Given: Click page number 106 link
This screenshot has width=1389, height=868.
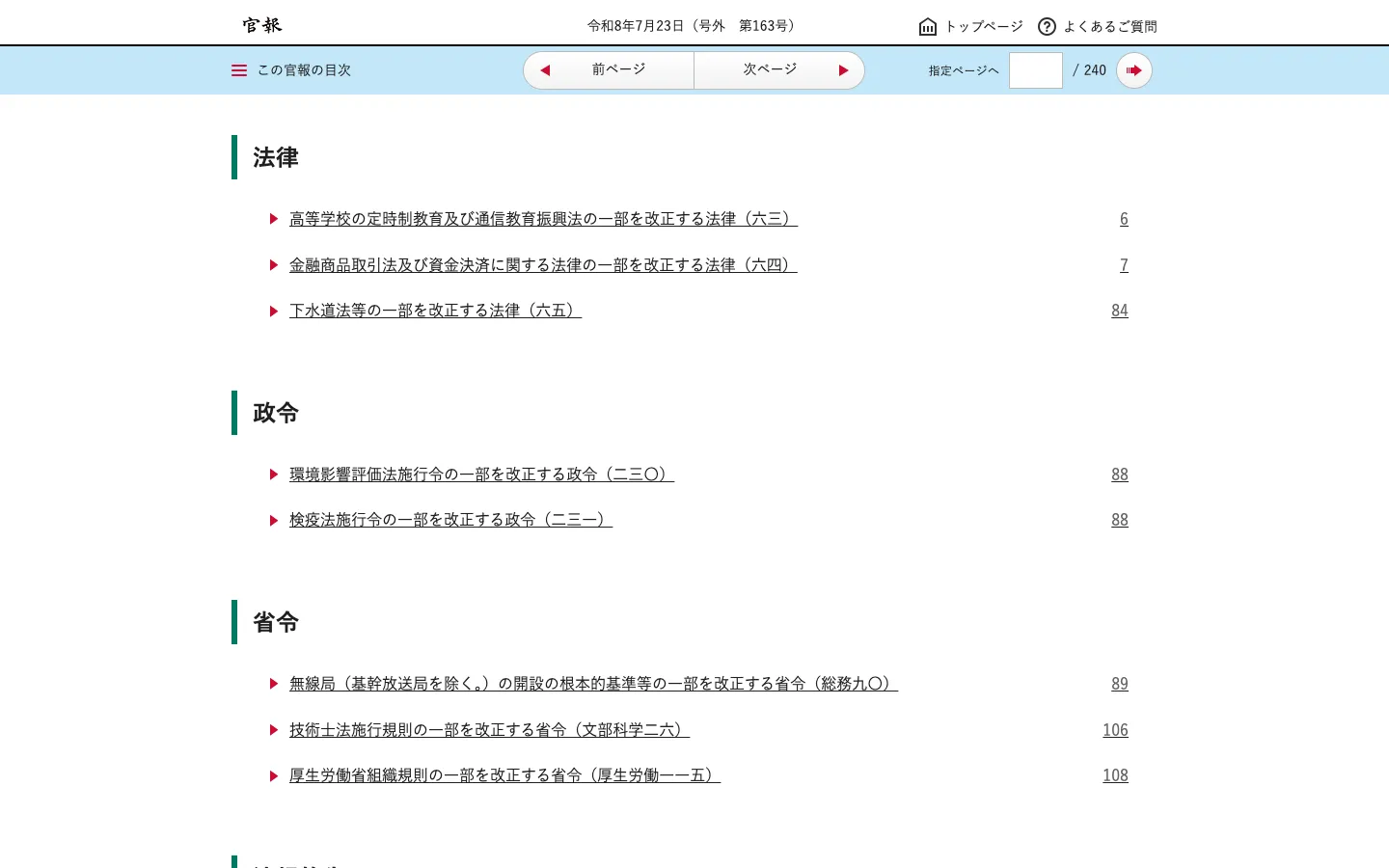Looking at the screenshot, I should 1115,730.
